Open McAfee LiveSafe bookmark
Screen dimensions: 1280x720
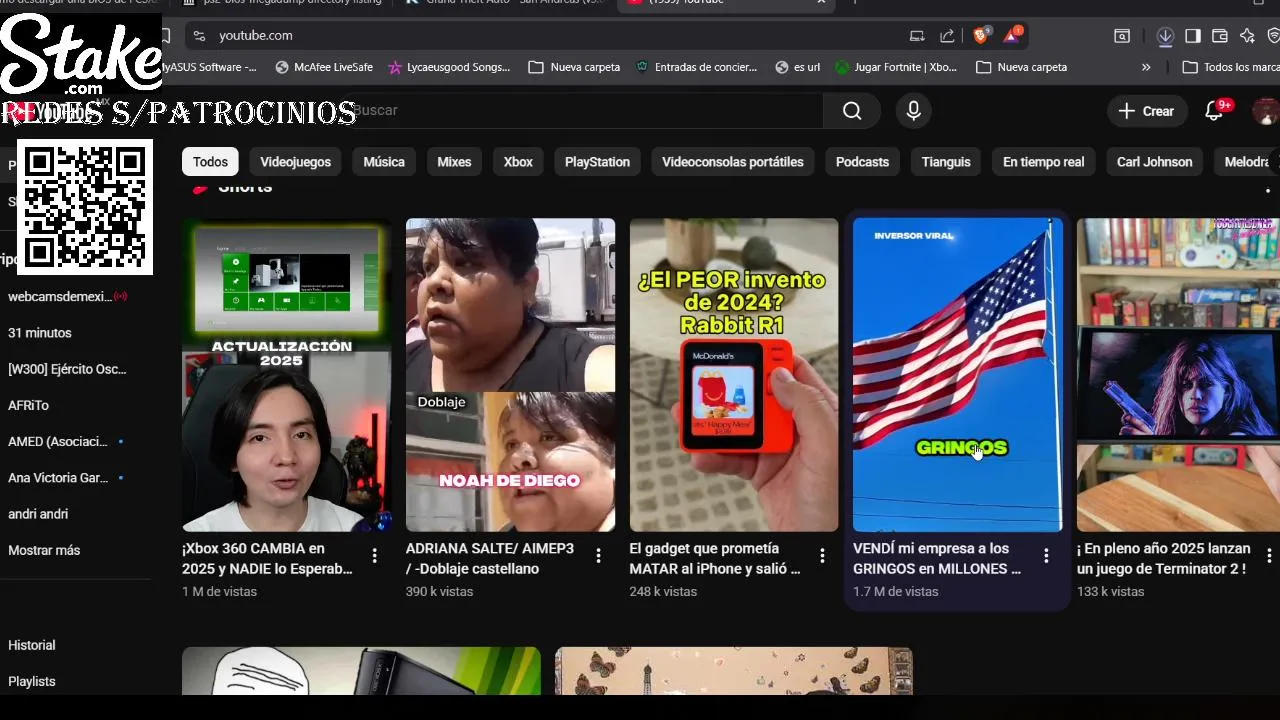(x=323, y=67)
